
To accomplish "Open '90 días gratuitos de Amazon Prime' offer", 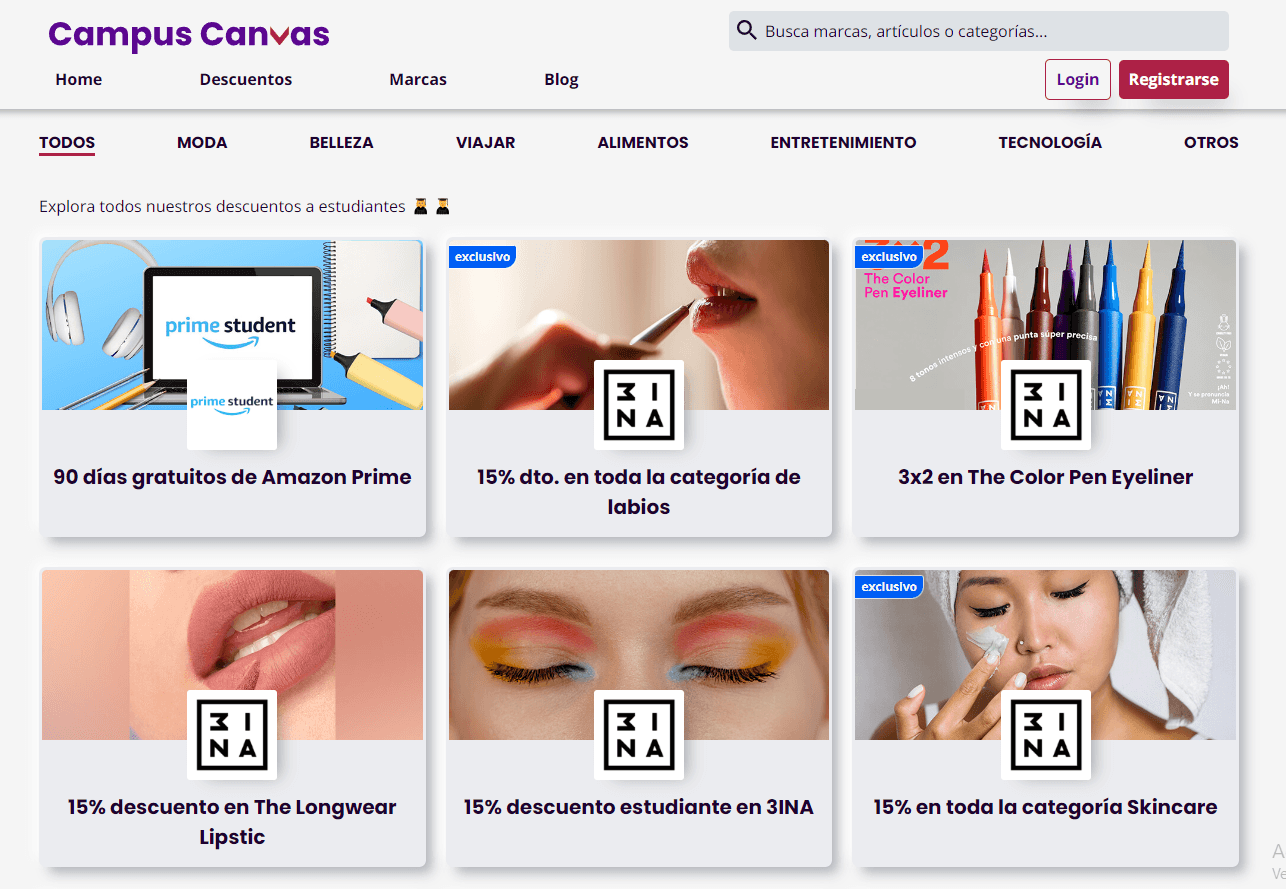I will pyautogui.click(x=232, y=477).
